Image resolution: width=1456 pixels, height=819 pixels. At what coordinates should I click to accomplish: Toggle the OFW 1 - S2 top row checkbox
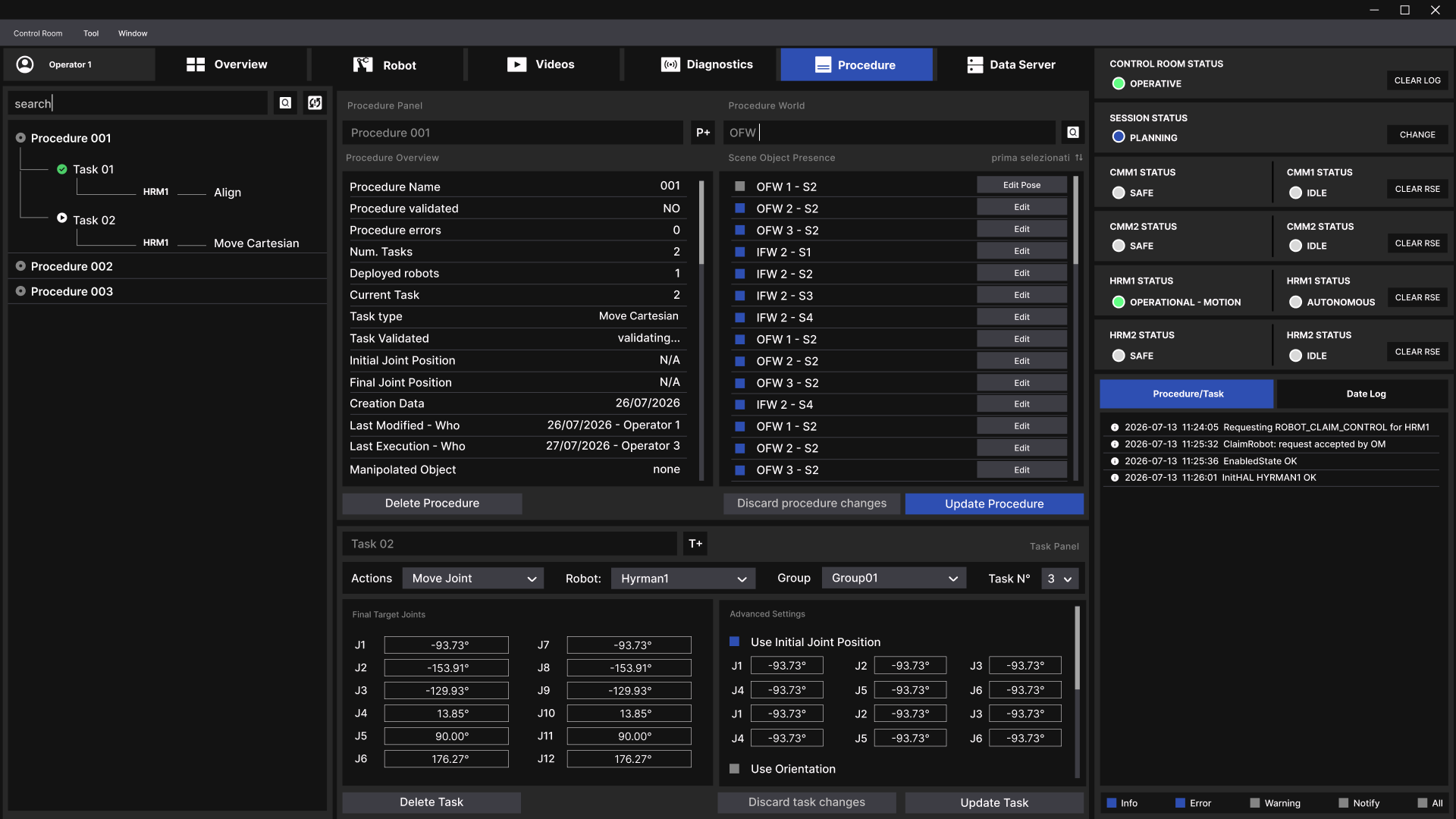point(740,187)
